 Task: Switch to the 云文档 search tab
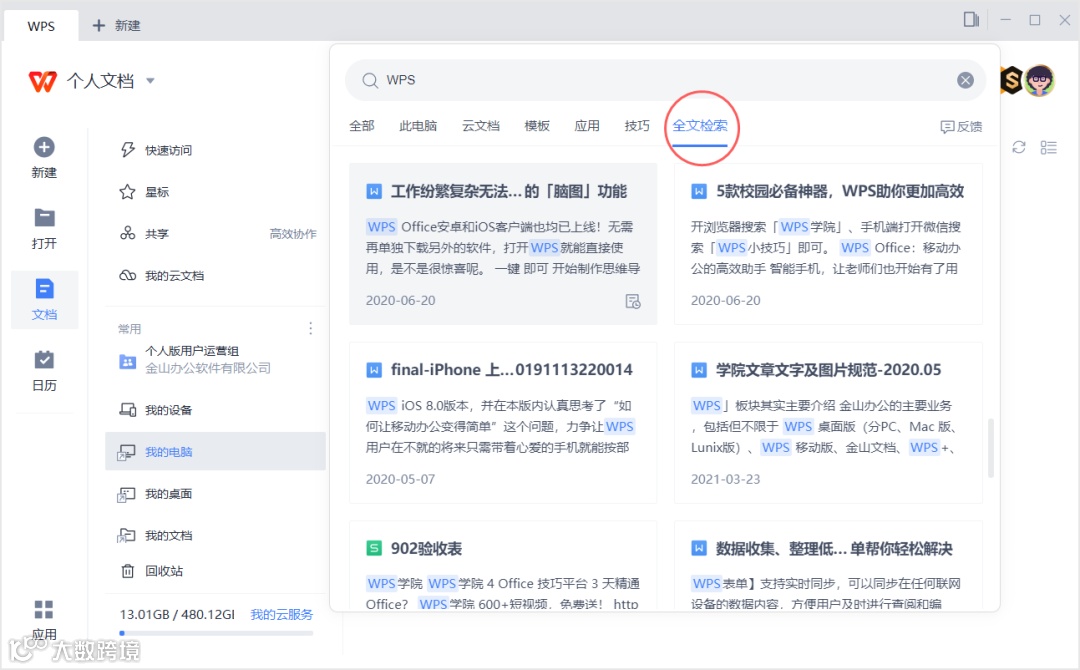pos(481,126)
